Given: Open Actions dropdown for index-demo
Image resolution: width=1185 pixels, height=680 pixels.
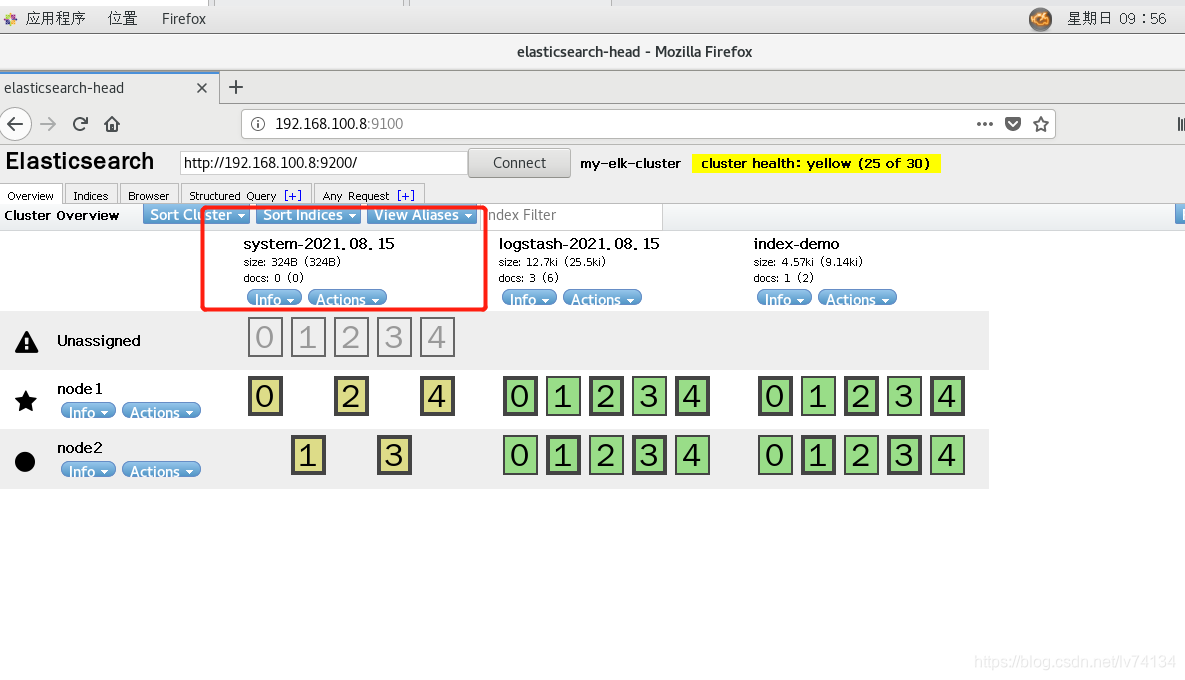Looking at the screenshot, I should [x=857, y=298].
